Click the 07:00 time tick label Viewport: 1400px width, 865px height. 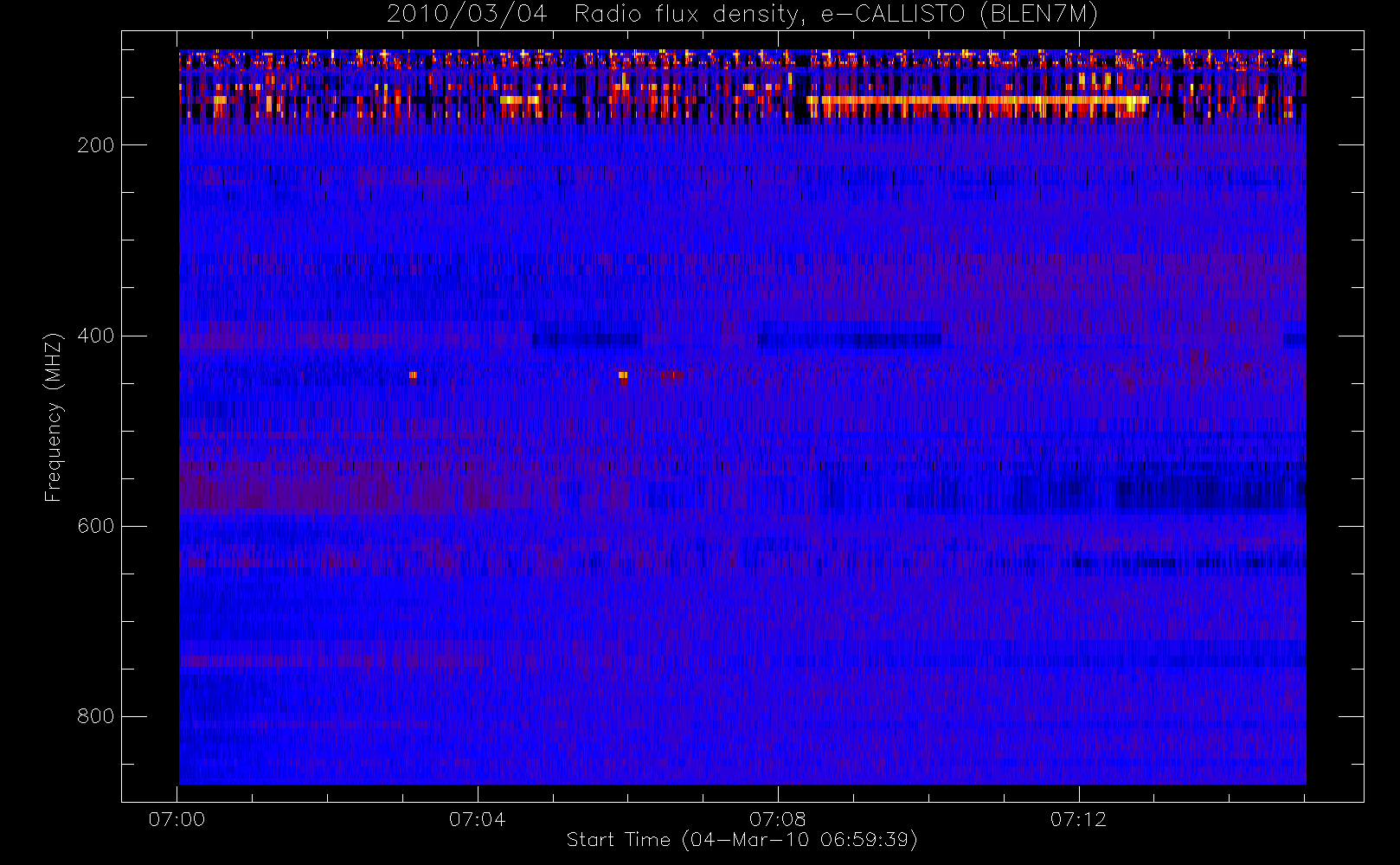click(x=177, y=819)
